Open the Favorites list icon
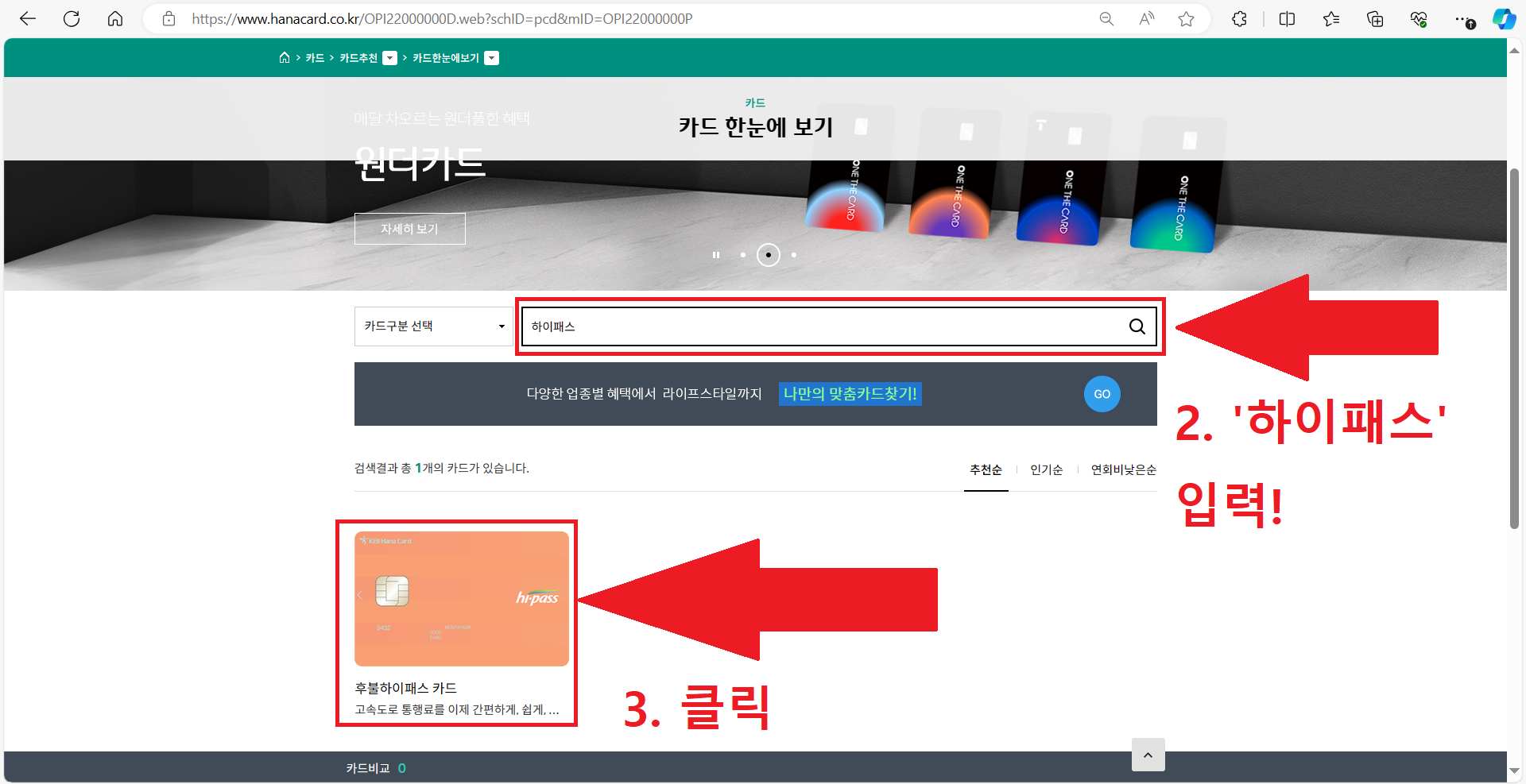The image size is (1526, 784). [1331, 19]
